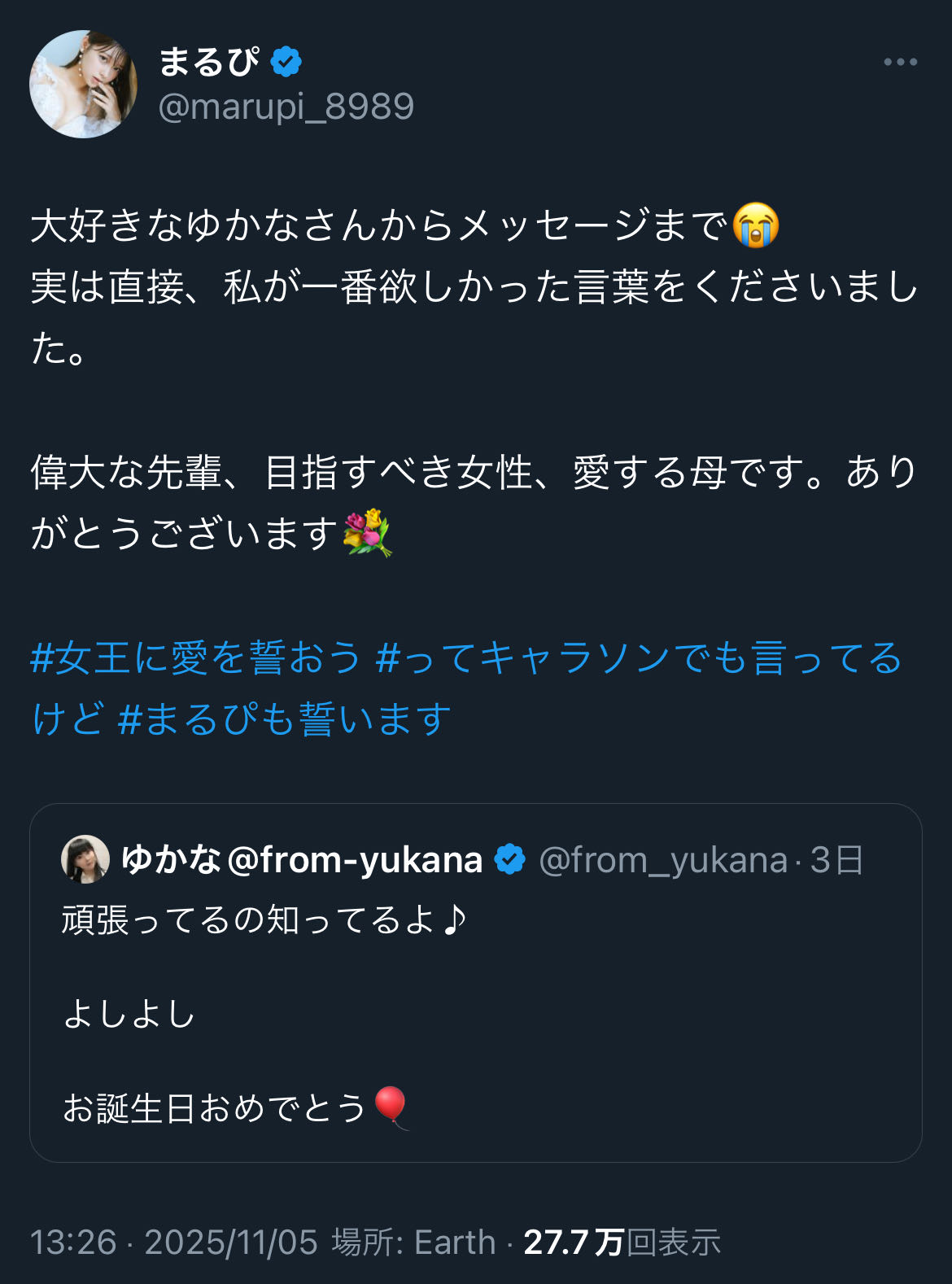Click the bouquet emoji after ありがとうございます
The height and width of the screenshot is (1284, 952).
coord(367,533)
